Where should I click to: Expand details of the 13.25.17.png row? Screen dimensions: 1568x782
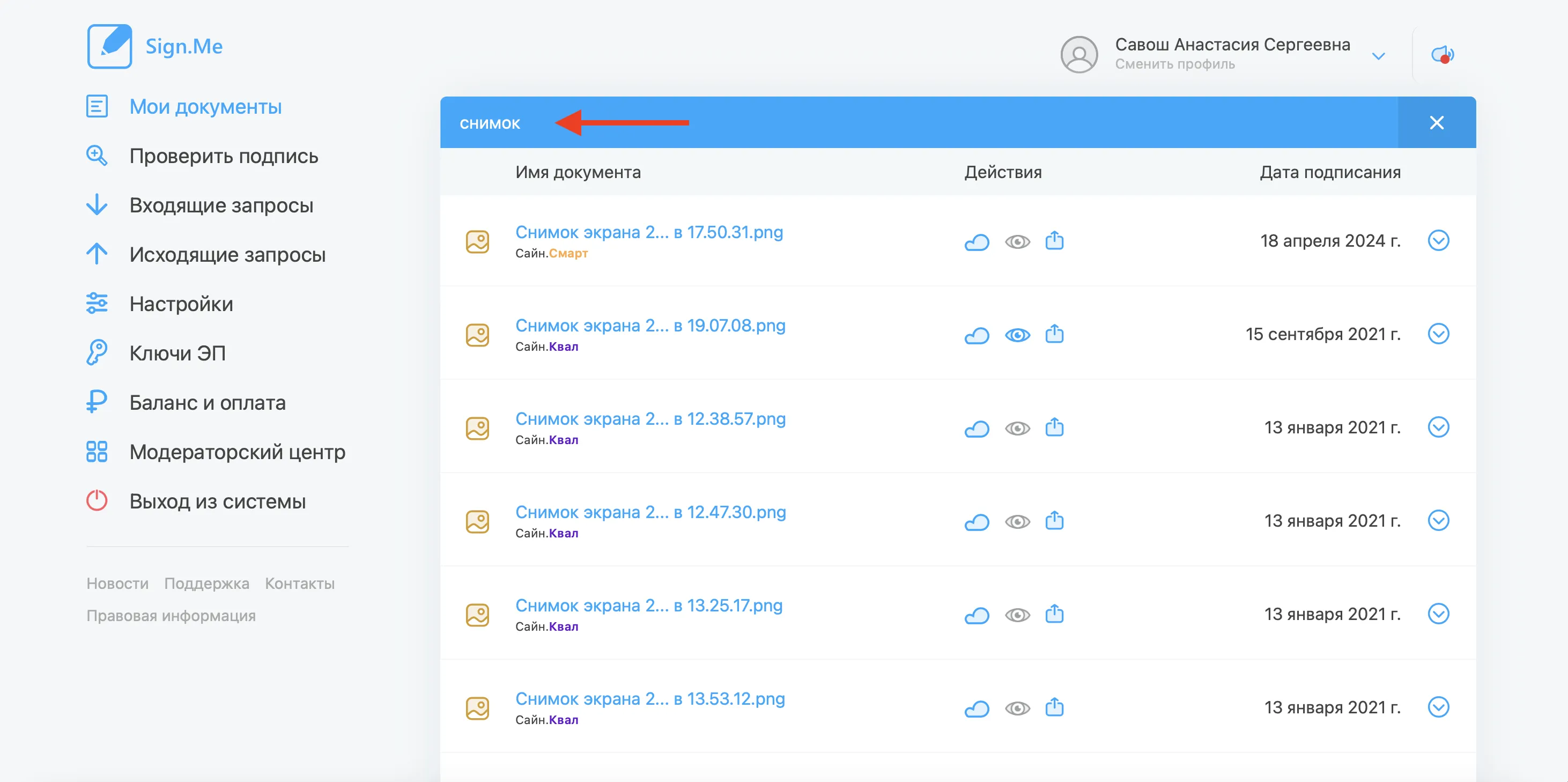click(1438, 613)
